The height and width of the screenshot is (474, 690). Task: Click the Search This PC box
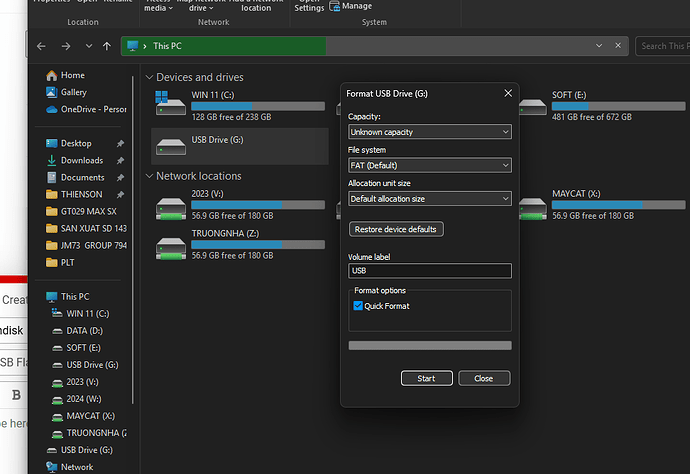point(663,46)
